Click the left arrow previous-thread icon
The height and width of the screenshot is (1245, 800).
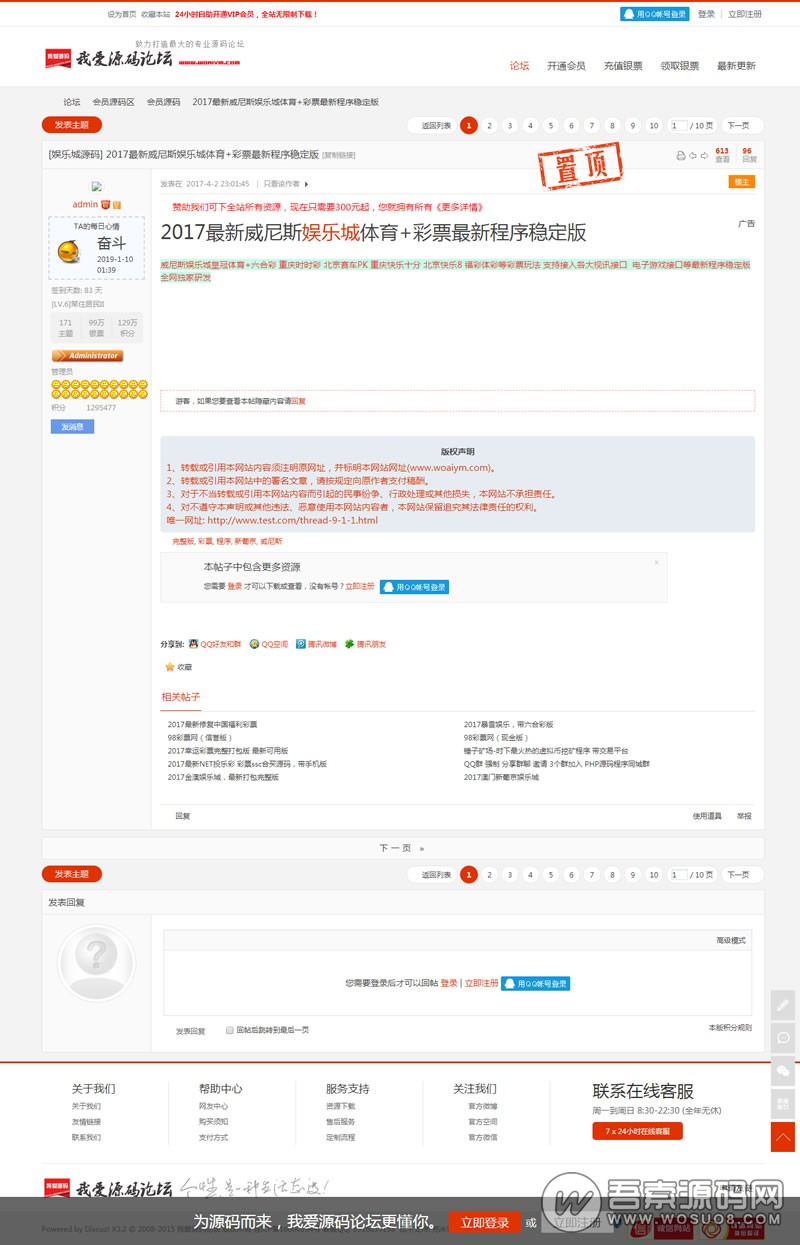[x=693, y=156]
